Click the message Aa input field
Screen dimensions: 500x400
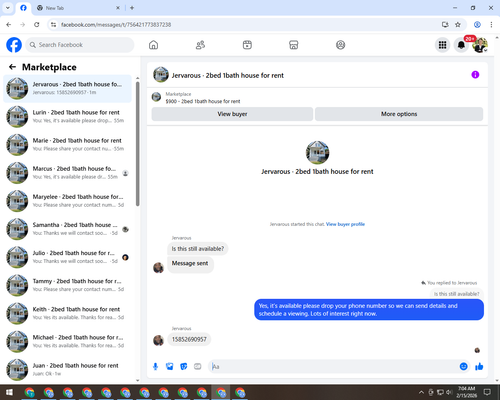pos(333,367)
